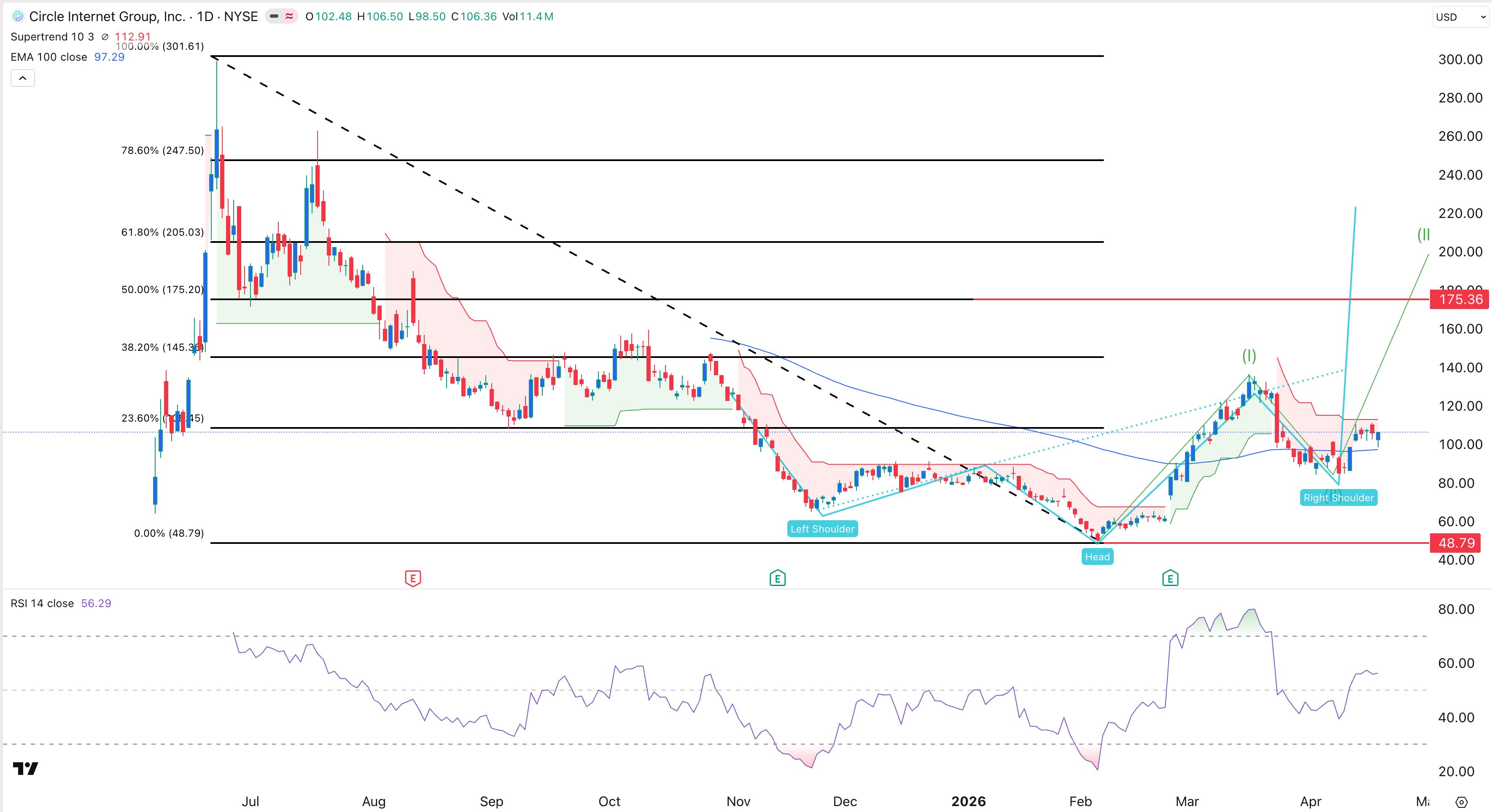1492x812 pixels.
Task: Click the 2026 year label on time axis
Action: tap(968, 801)
